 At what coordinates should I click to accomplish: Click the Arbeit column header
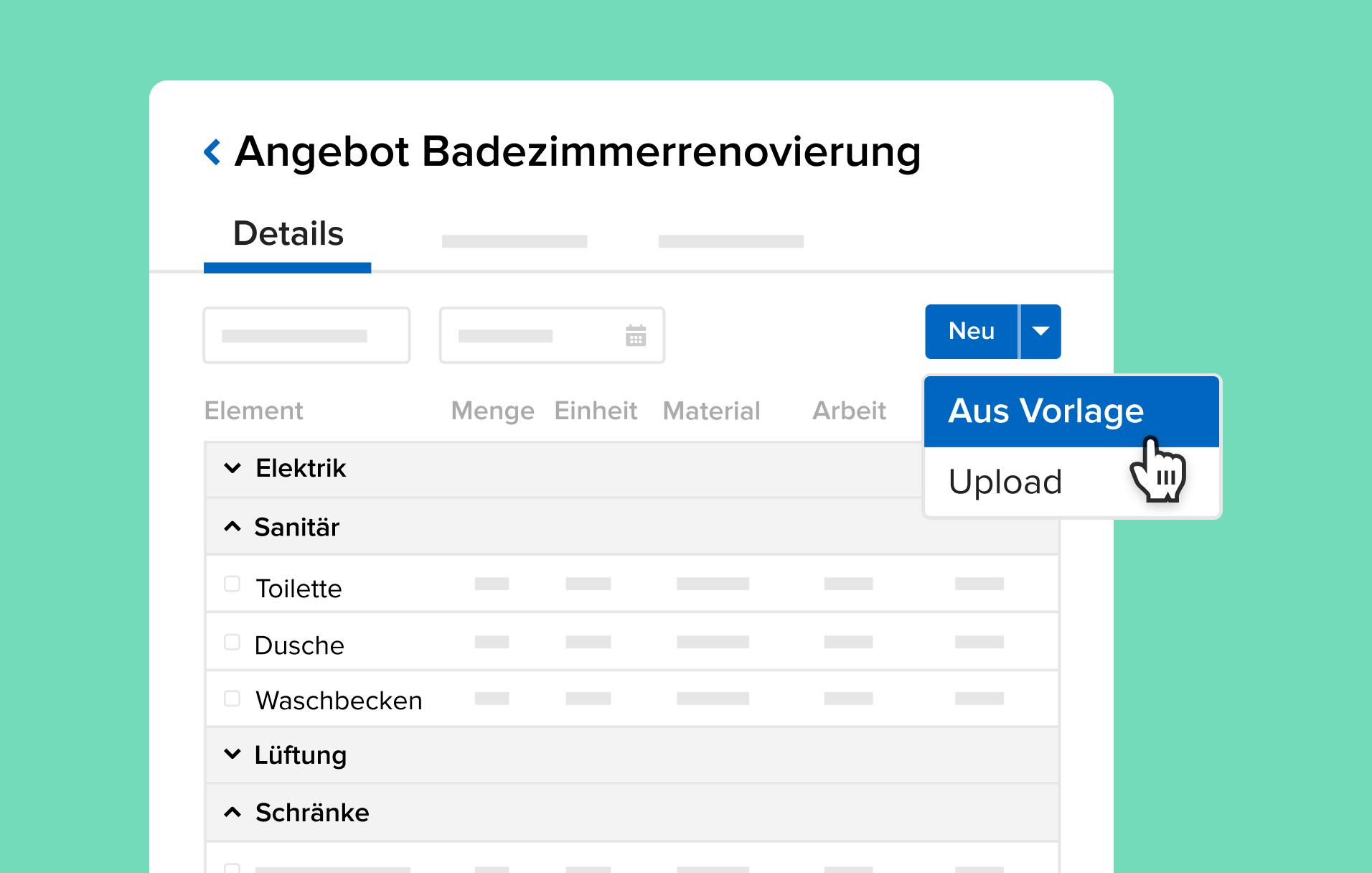point(849,411)
